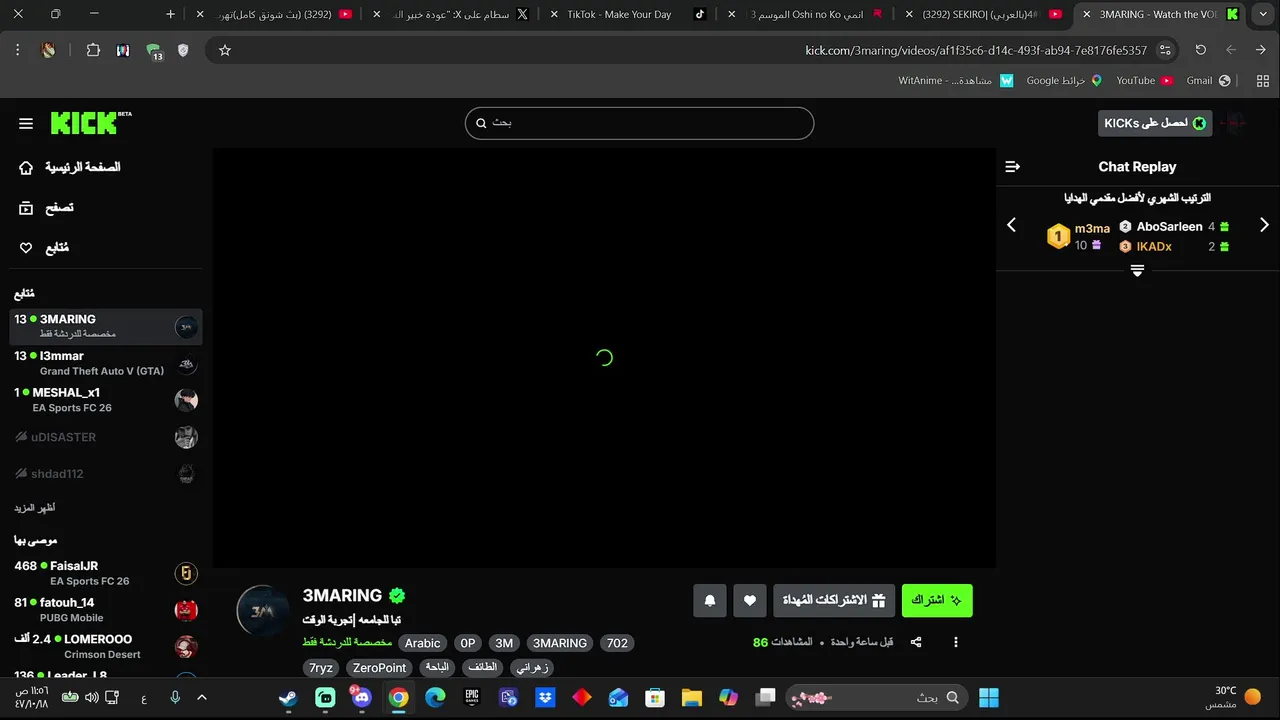Image resolution: width=1280 pixels, height=720 pixels.
Task: Click the ZeroPoint tag
Action: (380, 668)
